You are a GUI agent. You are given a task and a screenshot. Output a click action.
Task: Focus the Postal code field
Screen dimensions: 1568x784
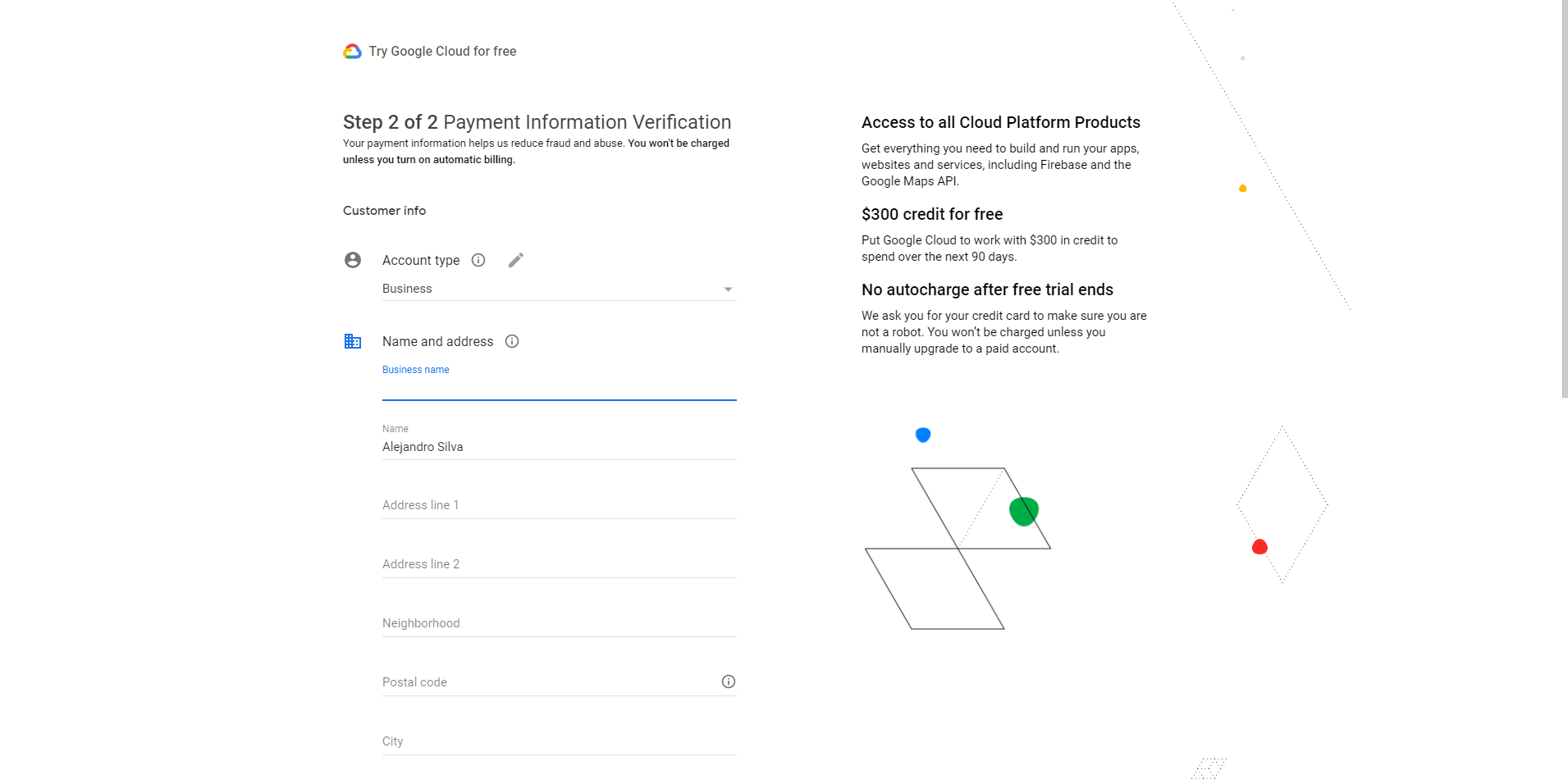tap(546, 682)
